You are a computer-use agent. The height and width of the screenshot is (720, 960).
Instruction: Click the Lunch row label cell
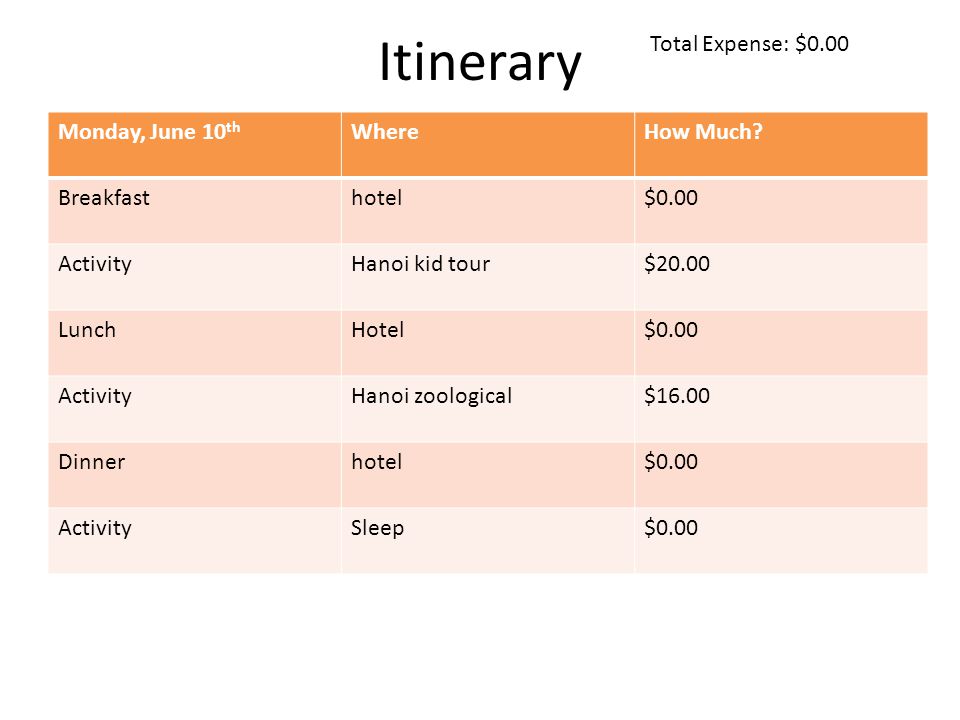click(x=195, y=343)
